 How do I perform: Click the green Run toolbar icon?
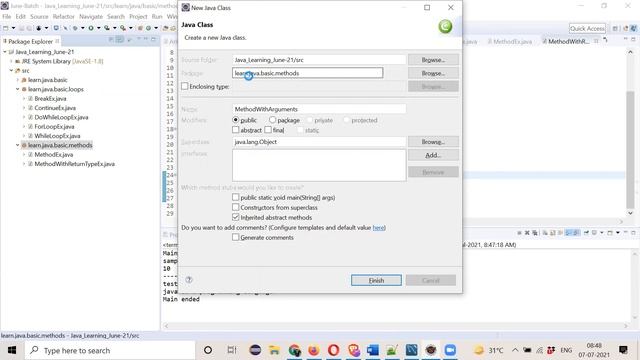point(91,28)
